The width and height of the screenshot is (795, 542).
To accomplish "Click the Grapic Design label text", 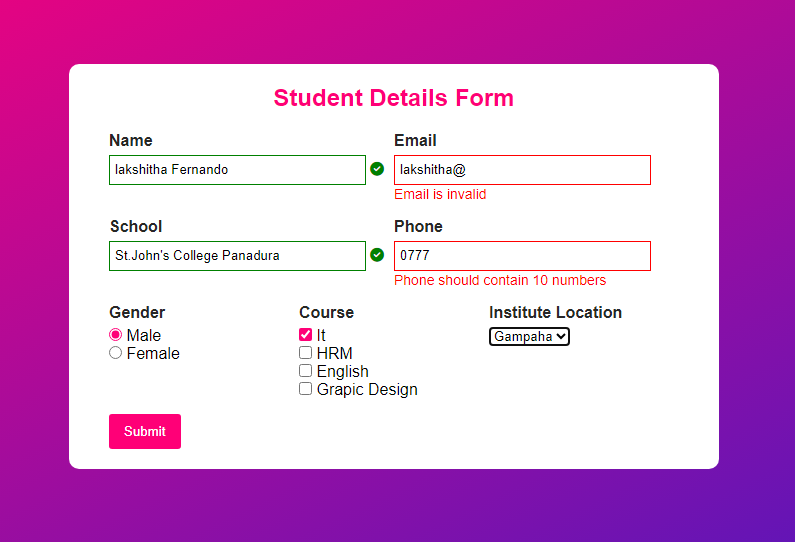I will 367,389.
